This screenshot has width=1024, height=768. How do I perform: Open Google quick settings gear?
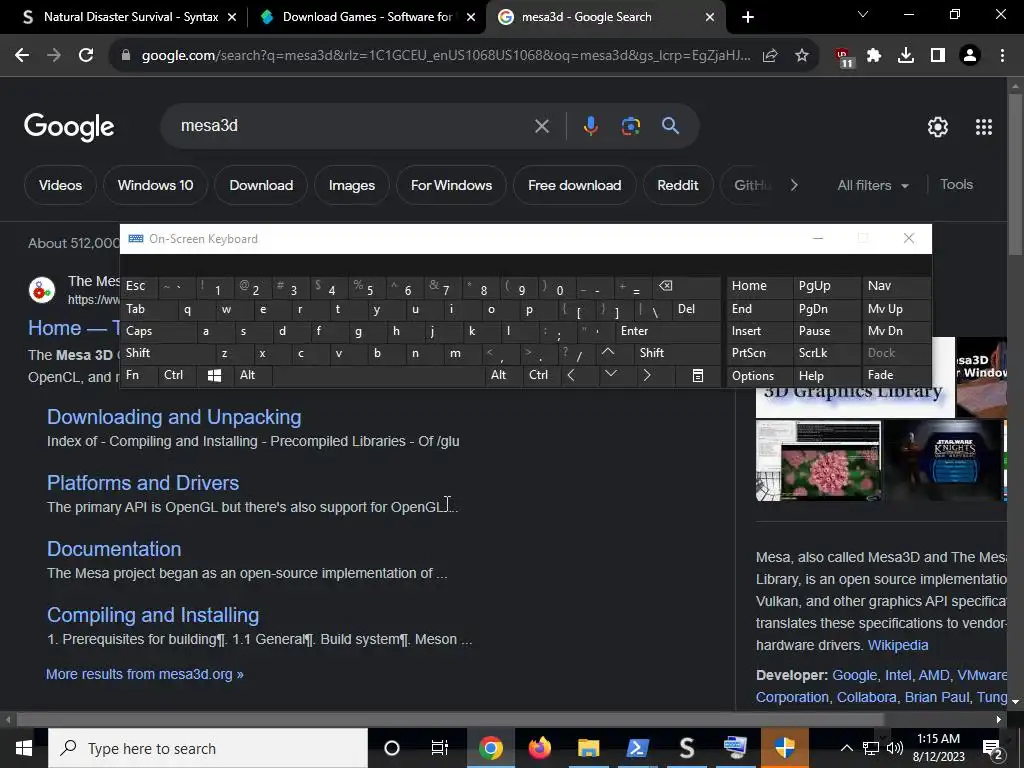click(x=938, y=127)
